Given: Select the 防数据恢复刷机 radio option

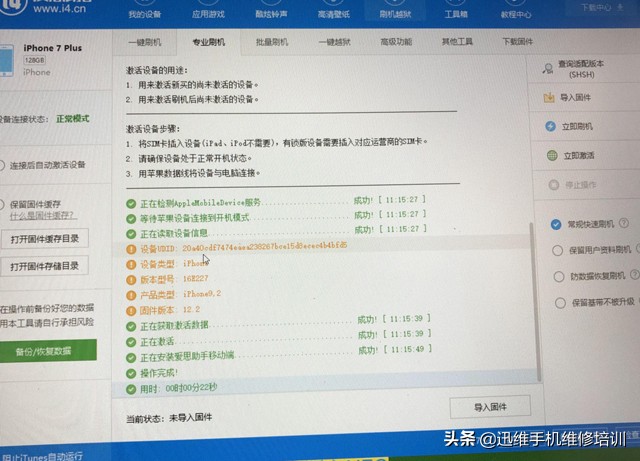Looking at the screenshot, I should (x=559, y=276).
